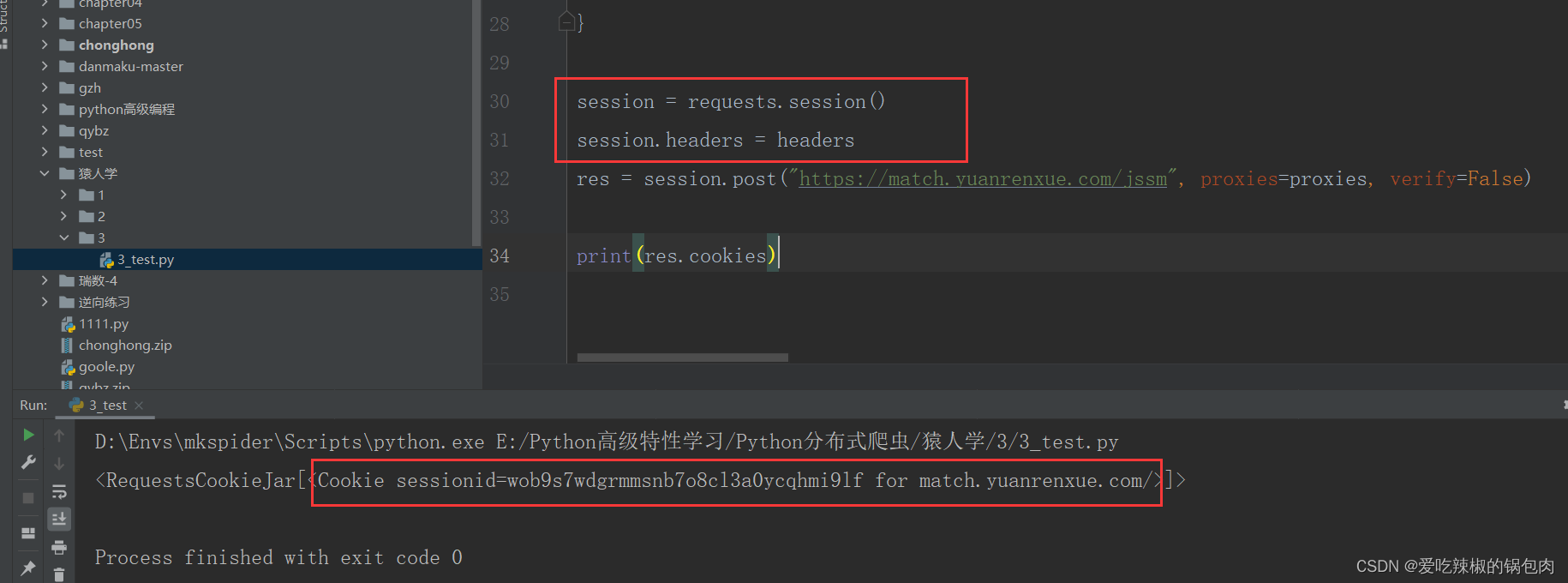
Task: Click 'Process finished with exit code 0' text
Action: coord(278,558)
